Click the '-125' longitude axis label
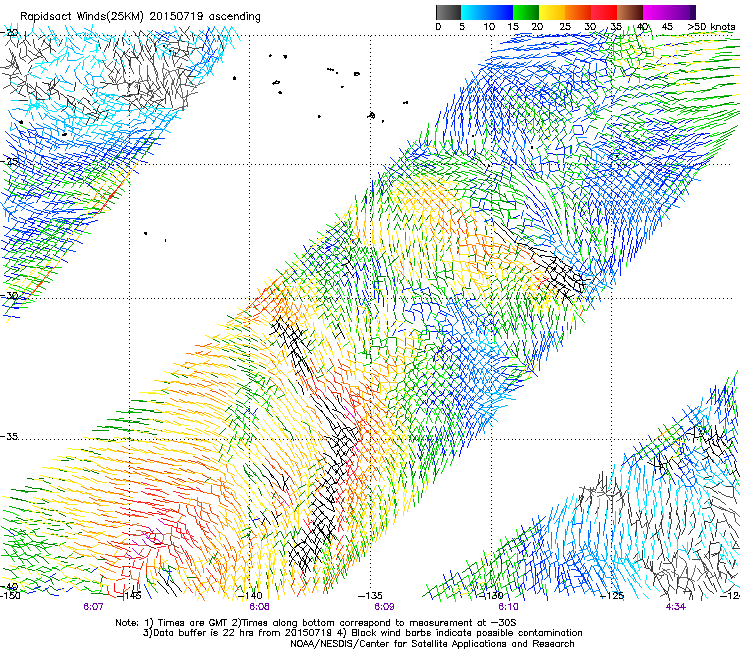This screenshot has height=650, width=740. pos(612,595)
